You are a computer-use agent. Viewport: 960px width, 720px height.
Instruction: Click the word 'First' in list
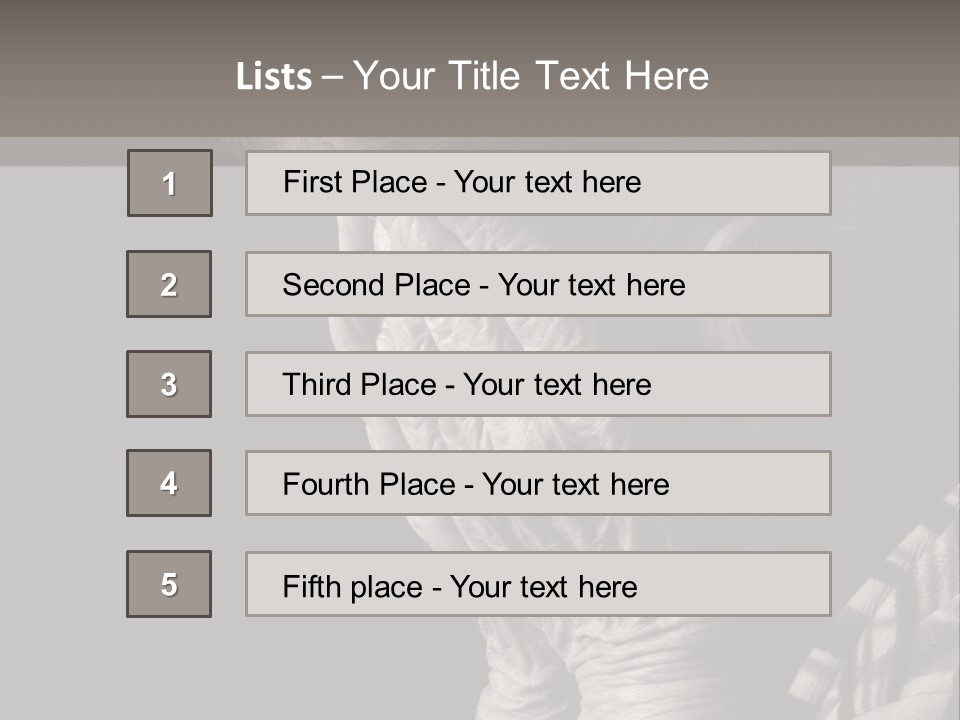[x=311, y=182]
